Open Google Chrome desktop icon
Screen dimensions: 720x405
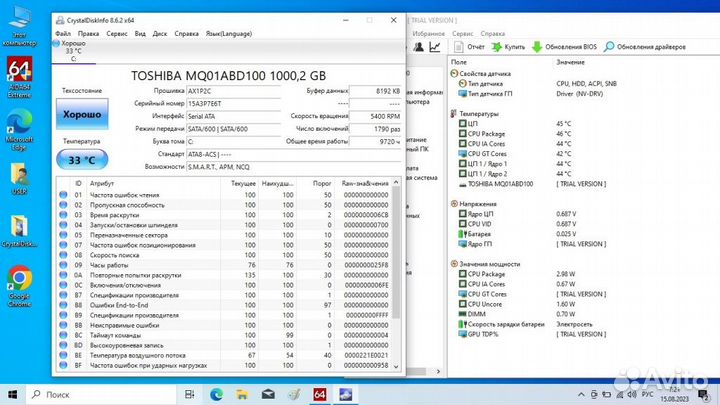point(19,286)
